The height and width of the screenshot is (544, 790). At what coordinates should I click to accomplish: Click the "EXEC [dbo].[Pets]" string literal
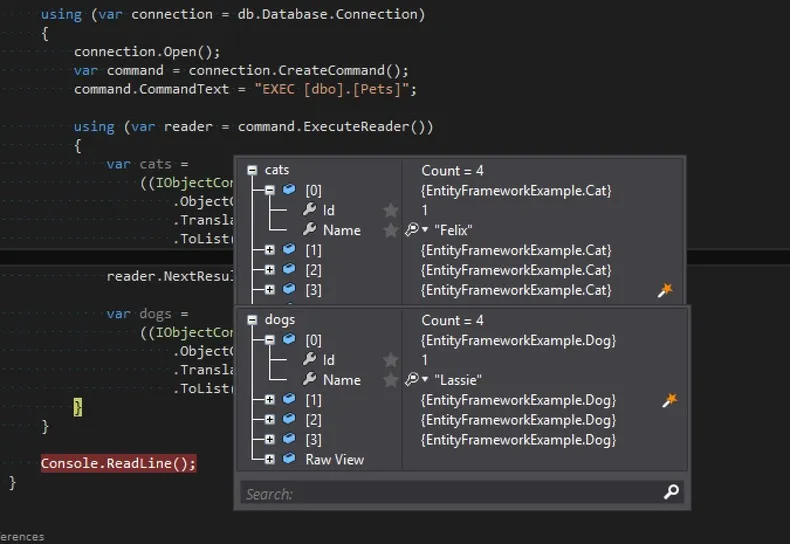[331, 90]
